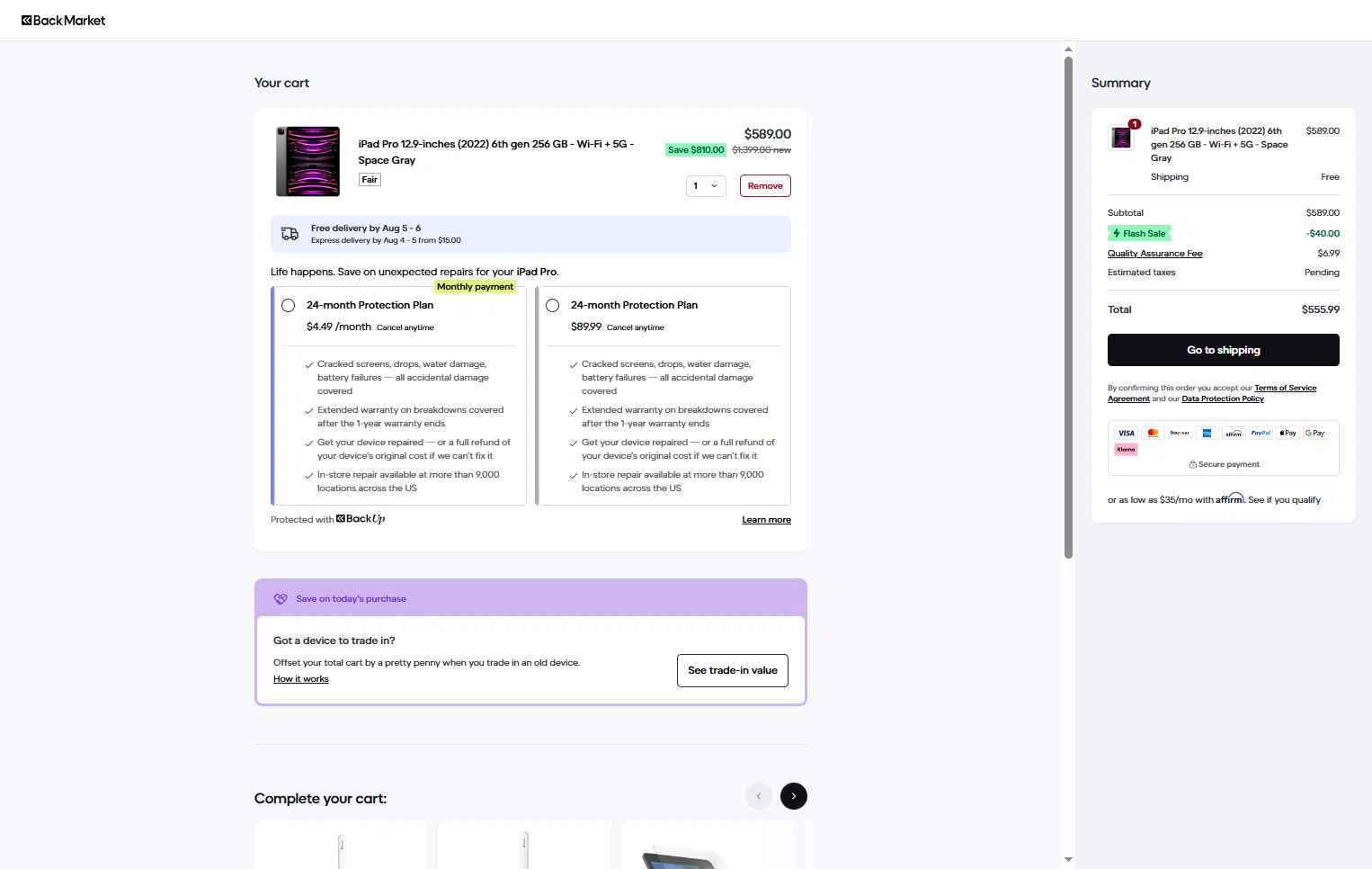The width and height of the screenshot is (1372, 869).
Task: Click the $555.99 total amount
Action: tap(1320, 309)
